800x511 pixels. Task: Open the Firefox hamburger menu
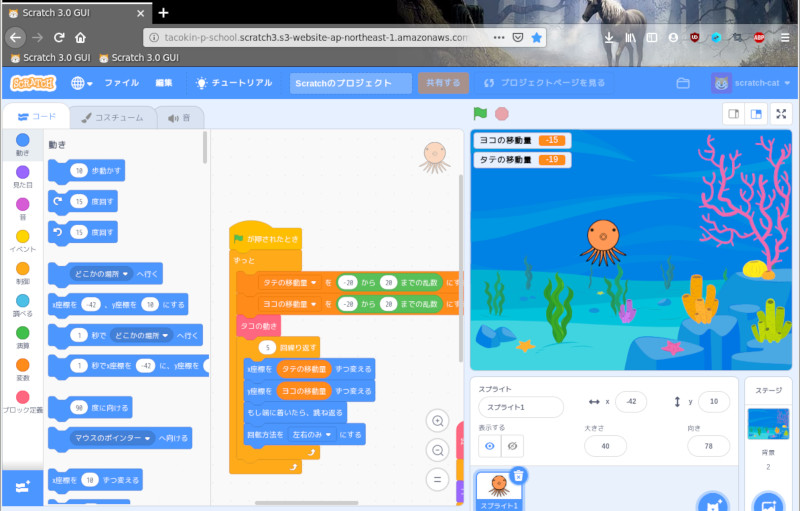(785, 37)
